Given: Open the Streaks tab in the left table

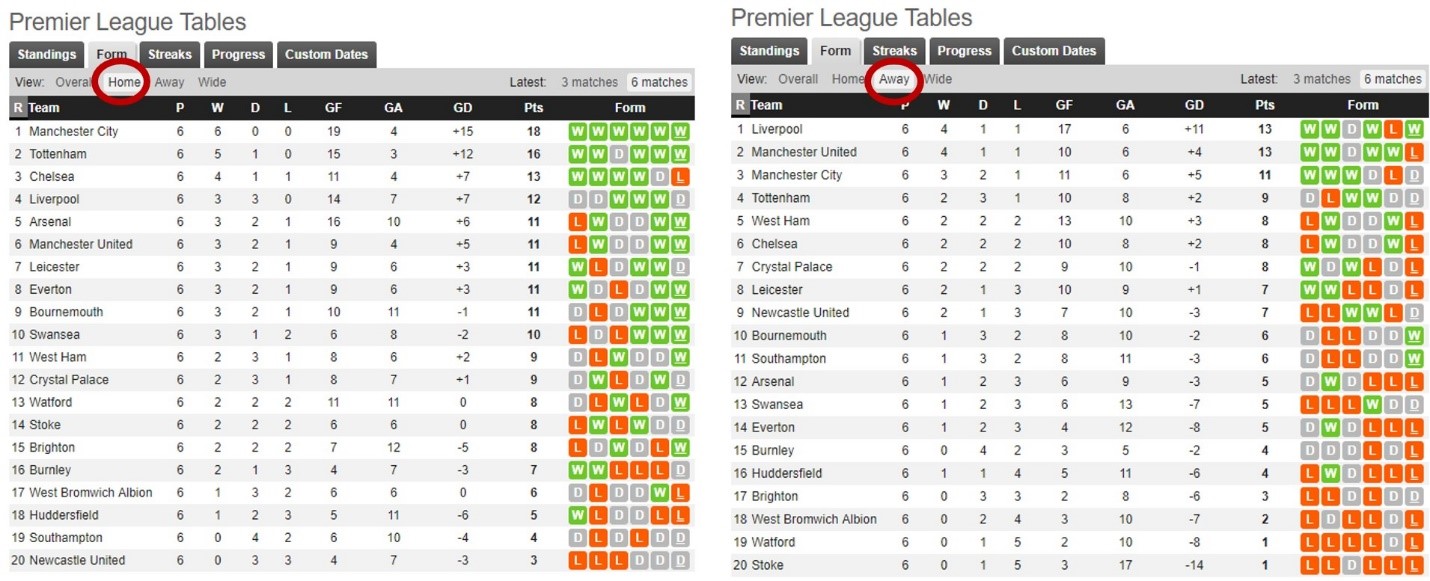Looking at the screenshot, I should coord(170,54).
